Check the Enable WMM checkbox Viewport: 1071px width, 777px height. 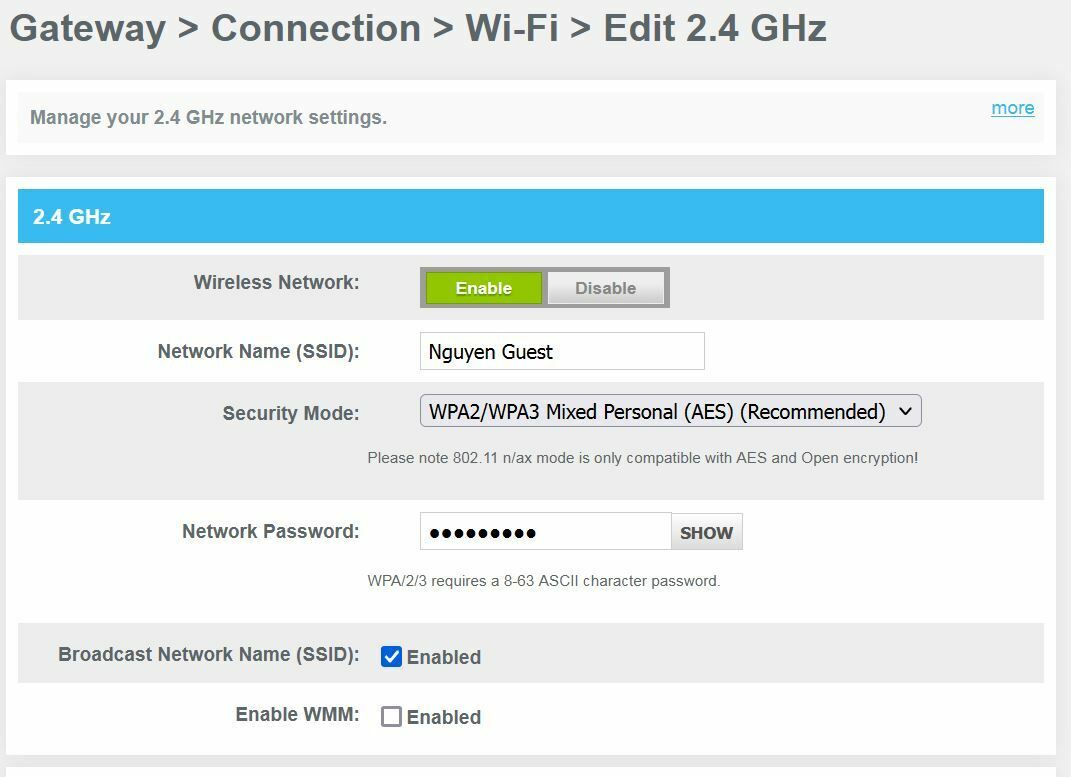pyautogui.click(x=391, y=716)
